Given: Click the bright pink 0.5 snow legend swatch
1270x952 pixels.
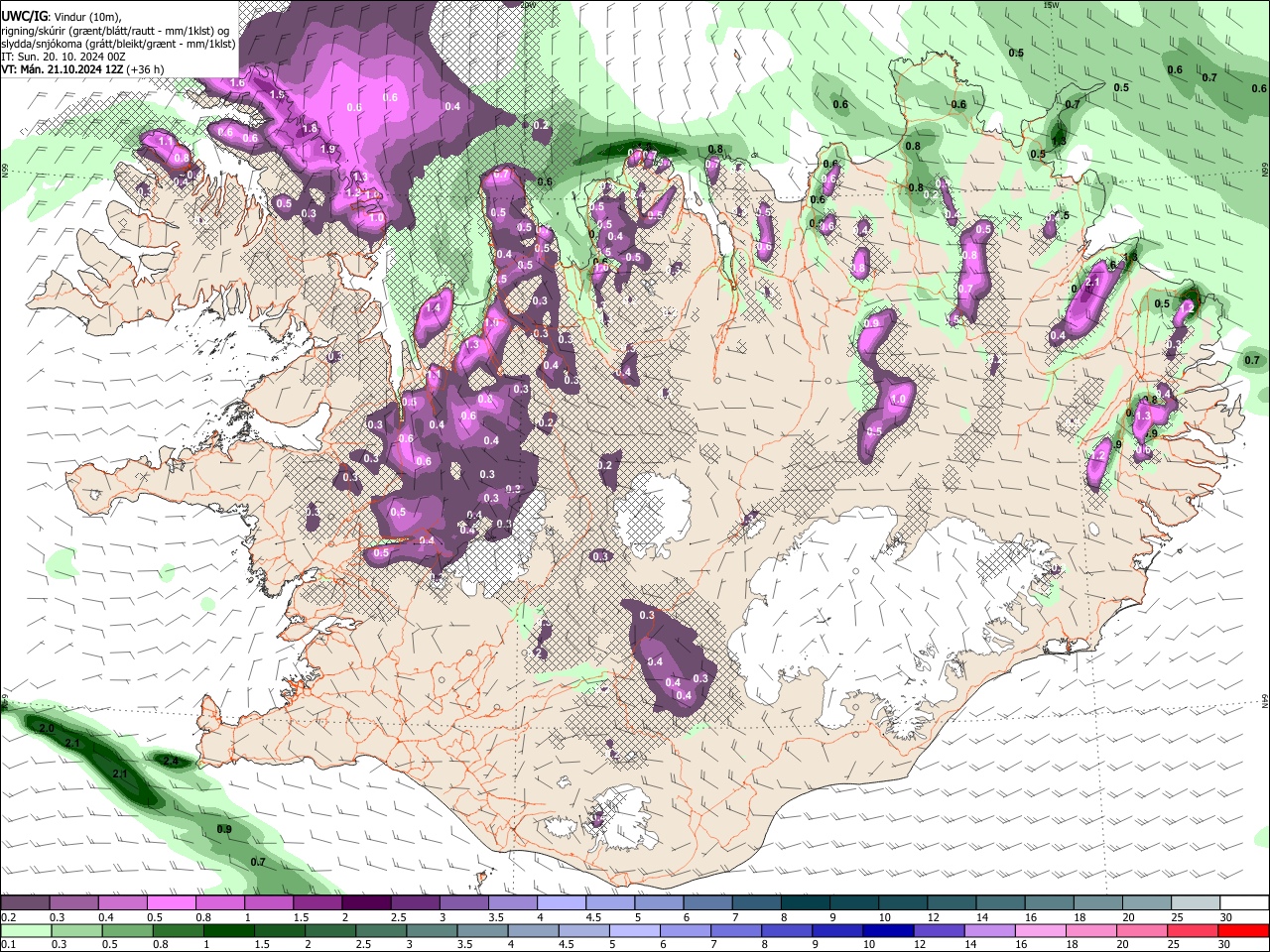Looking at the screenshot, I should 172,903.
